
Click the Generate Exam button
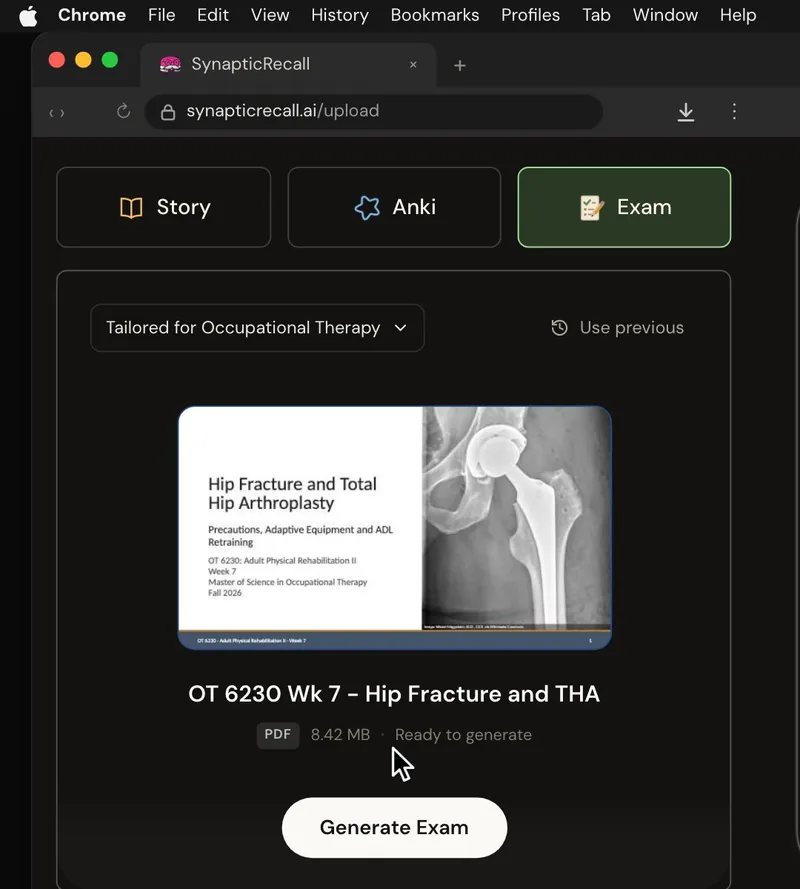click(x=395, y=828)
